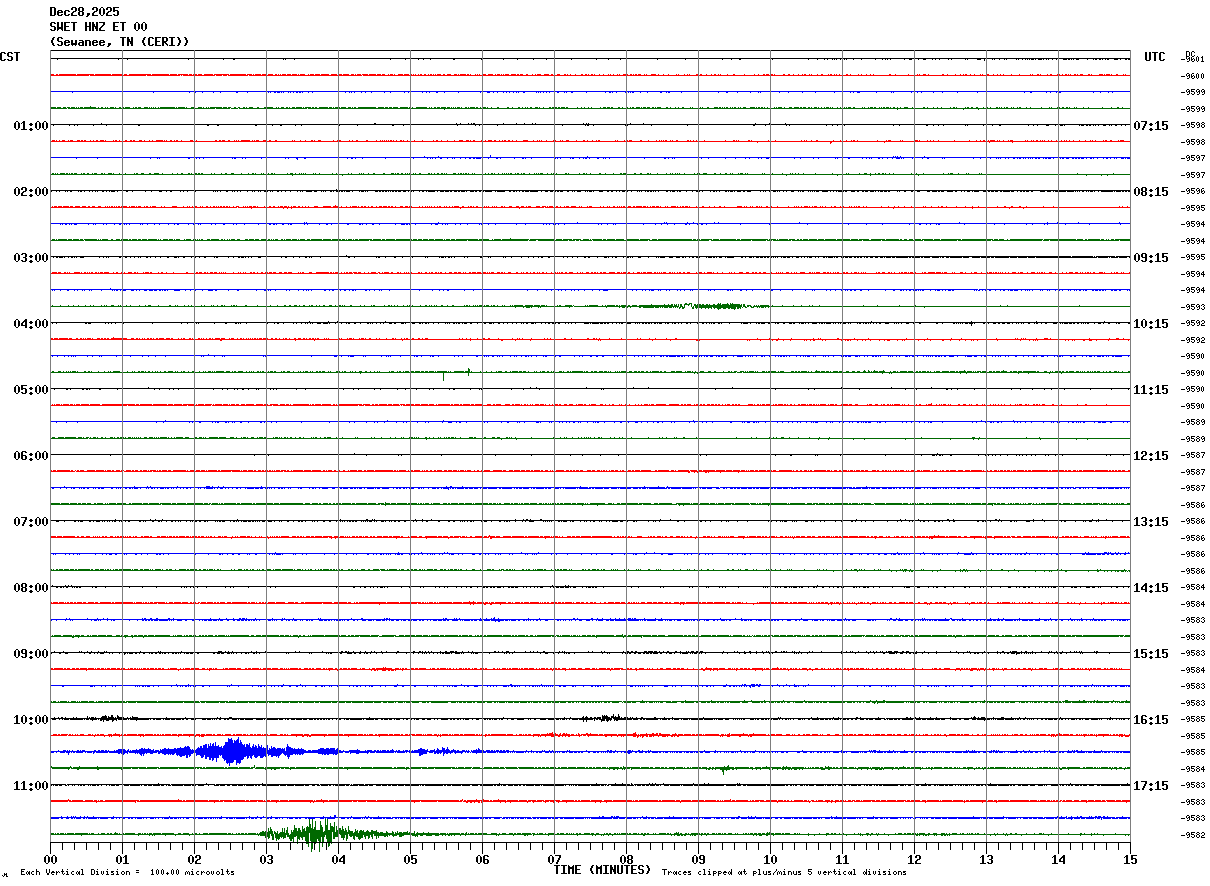Click minute 05 on the time axis
The image size is (1210, 886).
click(410, 859)
